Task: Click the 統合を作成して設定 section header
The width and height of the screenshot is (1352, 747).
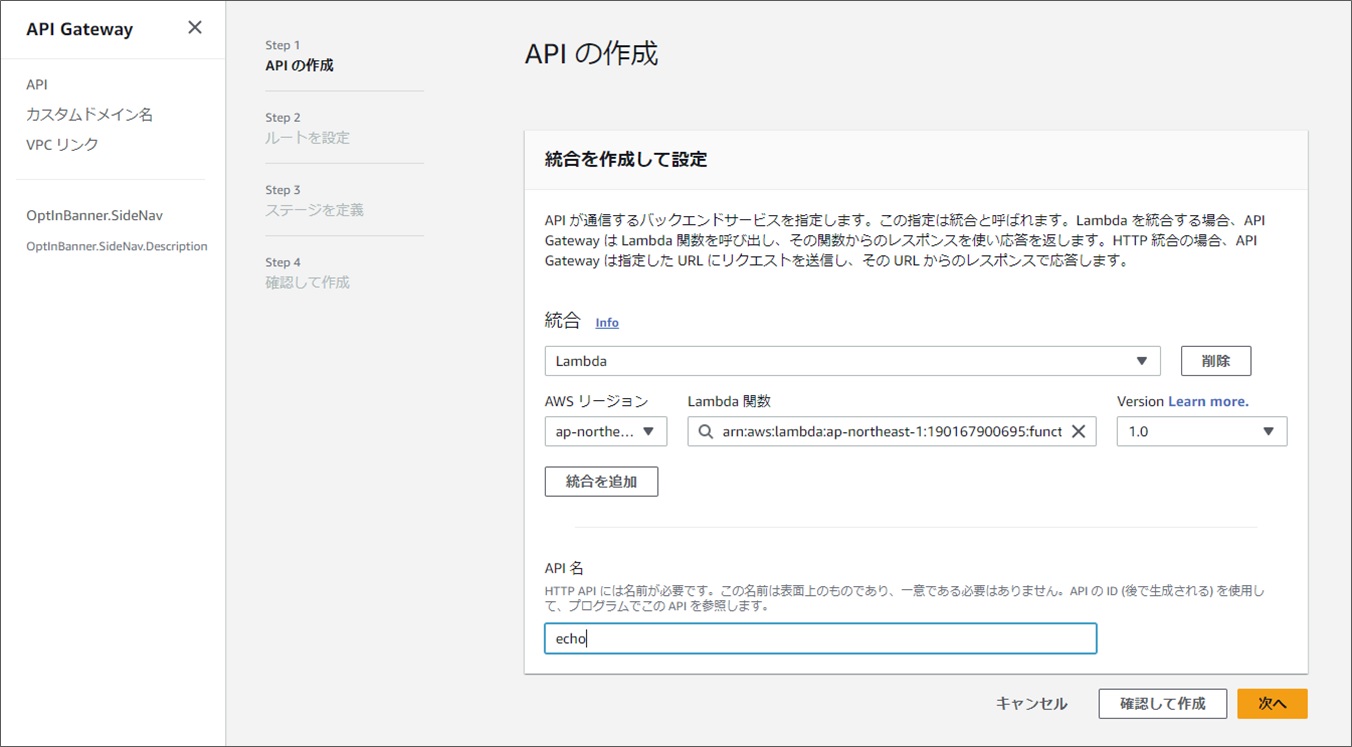Action: click(626, 159)
